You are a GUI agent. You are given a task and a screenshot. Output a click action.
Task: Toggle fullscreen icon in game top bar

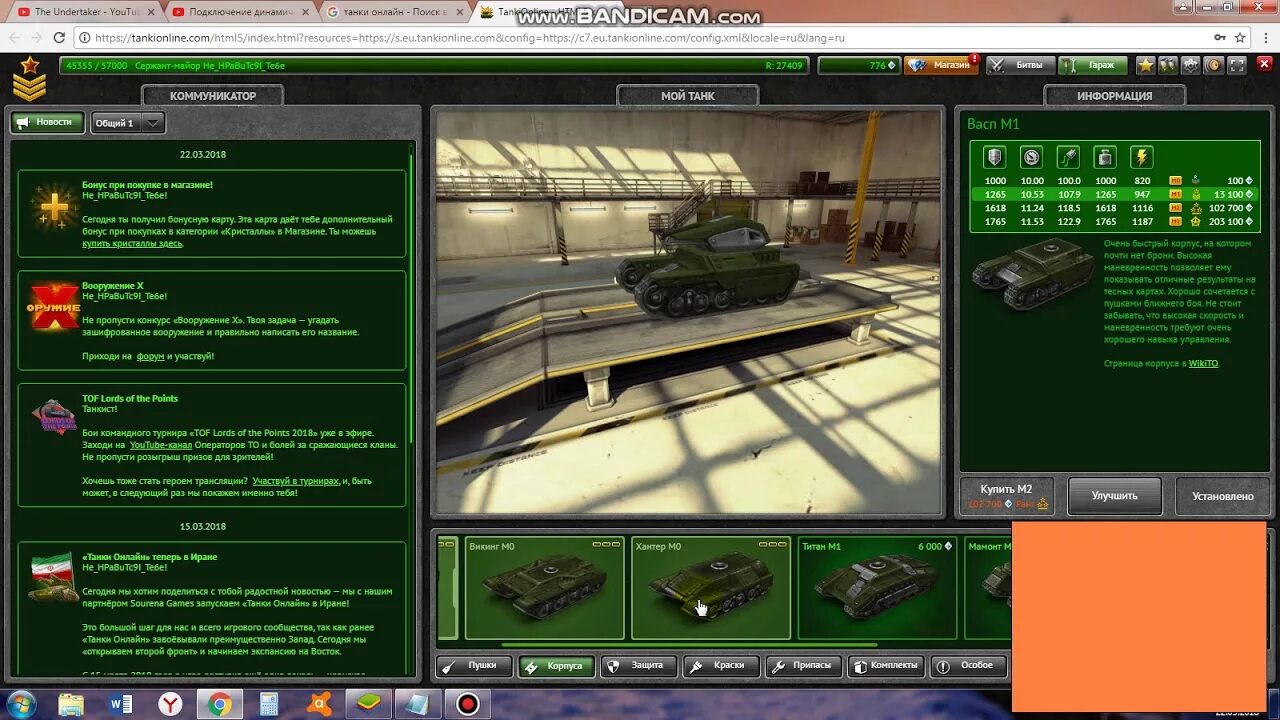pos(1237,65)
